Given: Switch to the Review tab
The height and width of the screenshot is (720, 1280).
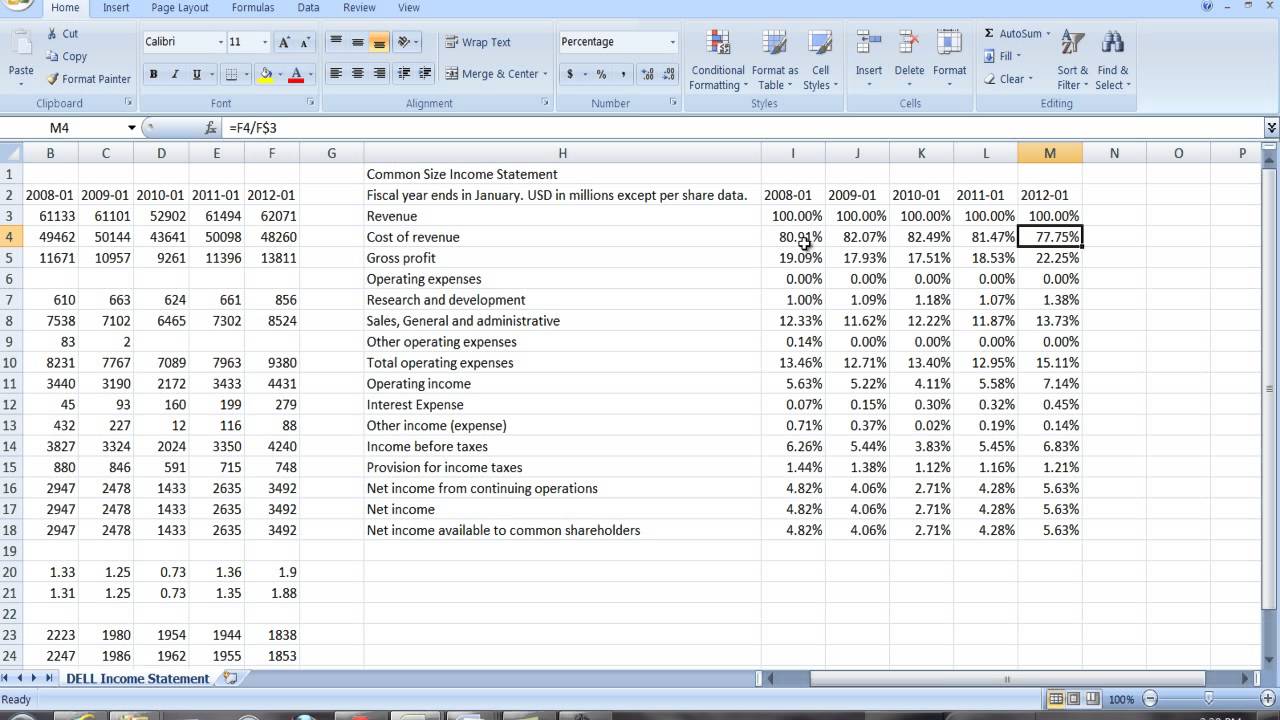Looking at the screenshot, I should [359, 7].
